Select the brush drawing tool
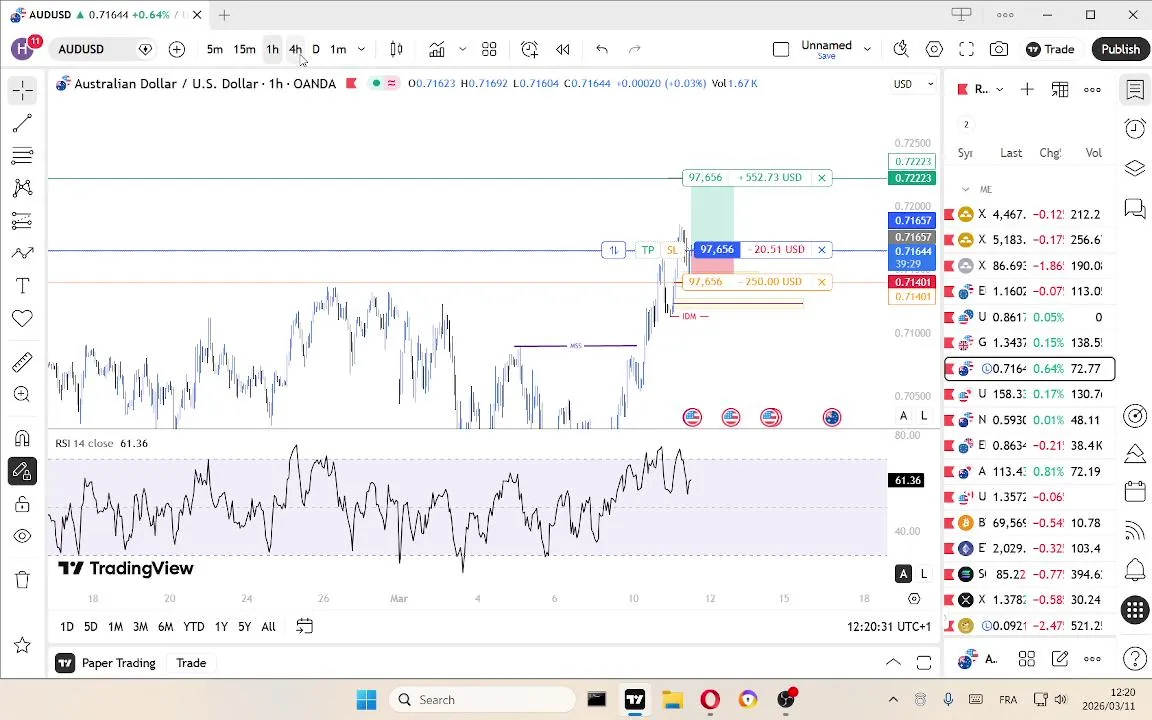The image size is (1152, 720). coord(22,253)
